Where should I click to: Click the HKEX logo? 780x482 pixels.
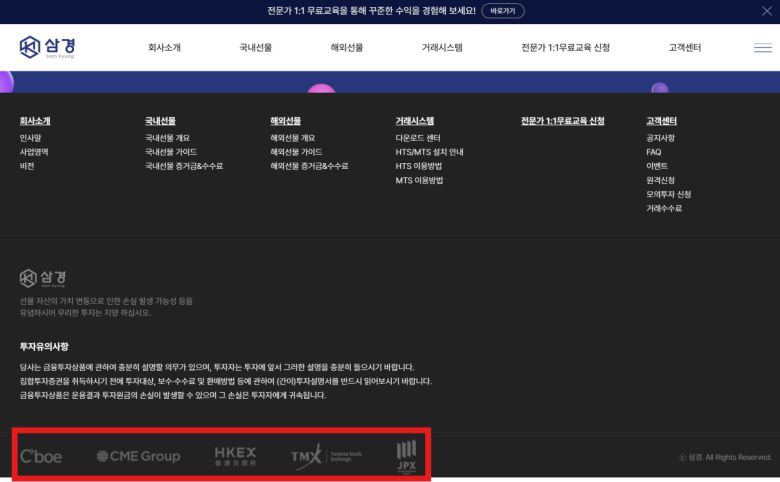[235, 456]
